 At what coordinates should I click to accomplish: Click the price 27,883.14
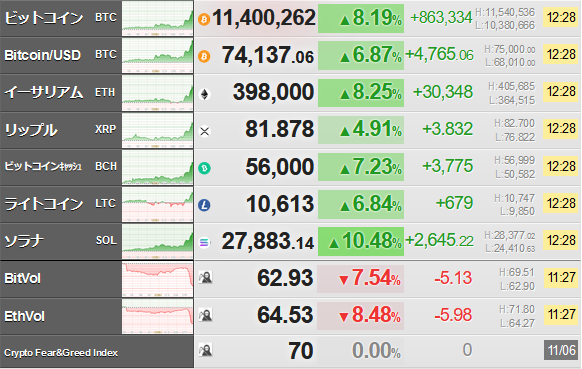point(268,241)
